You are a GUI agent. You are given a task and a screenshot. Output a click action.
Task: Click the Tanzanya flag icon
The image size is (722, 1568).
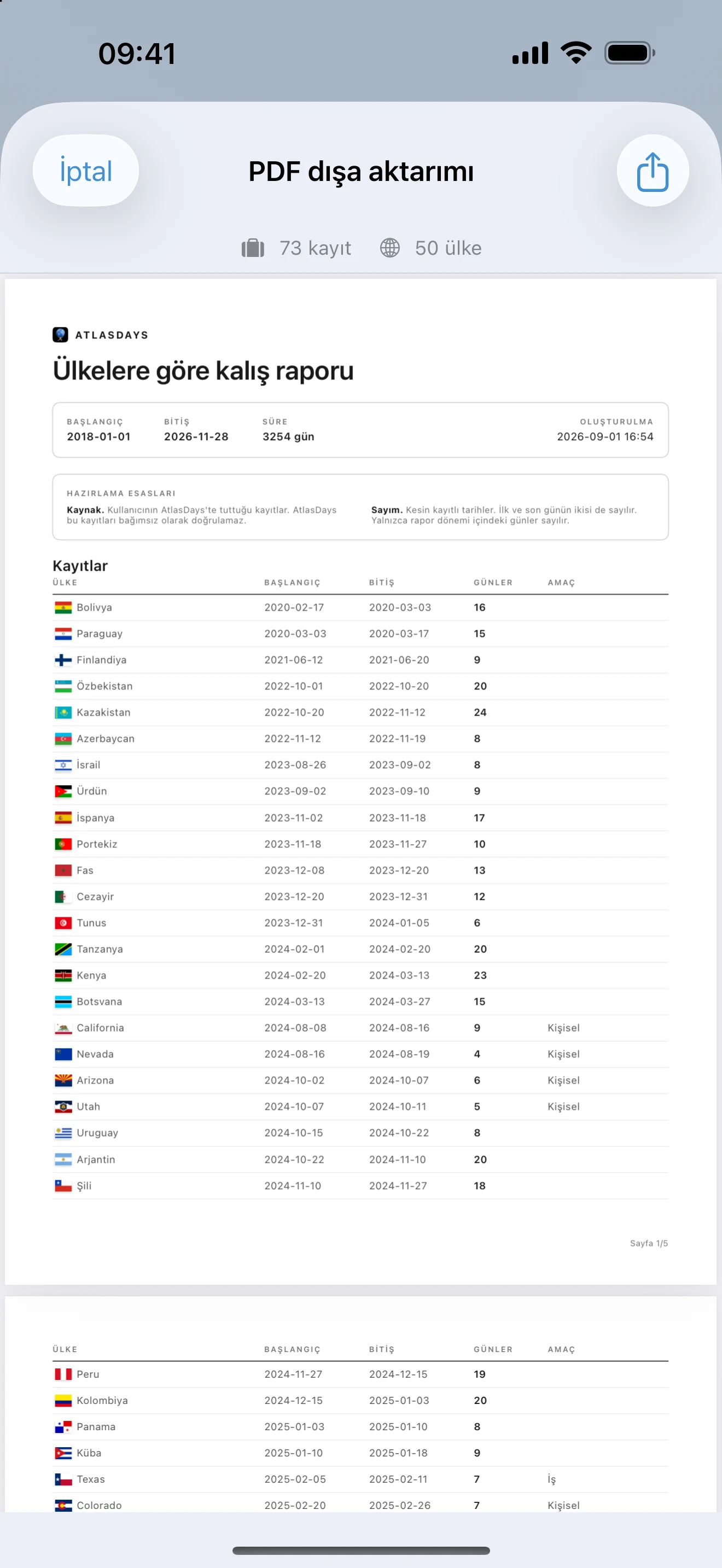point(63,949)
